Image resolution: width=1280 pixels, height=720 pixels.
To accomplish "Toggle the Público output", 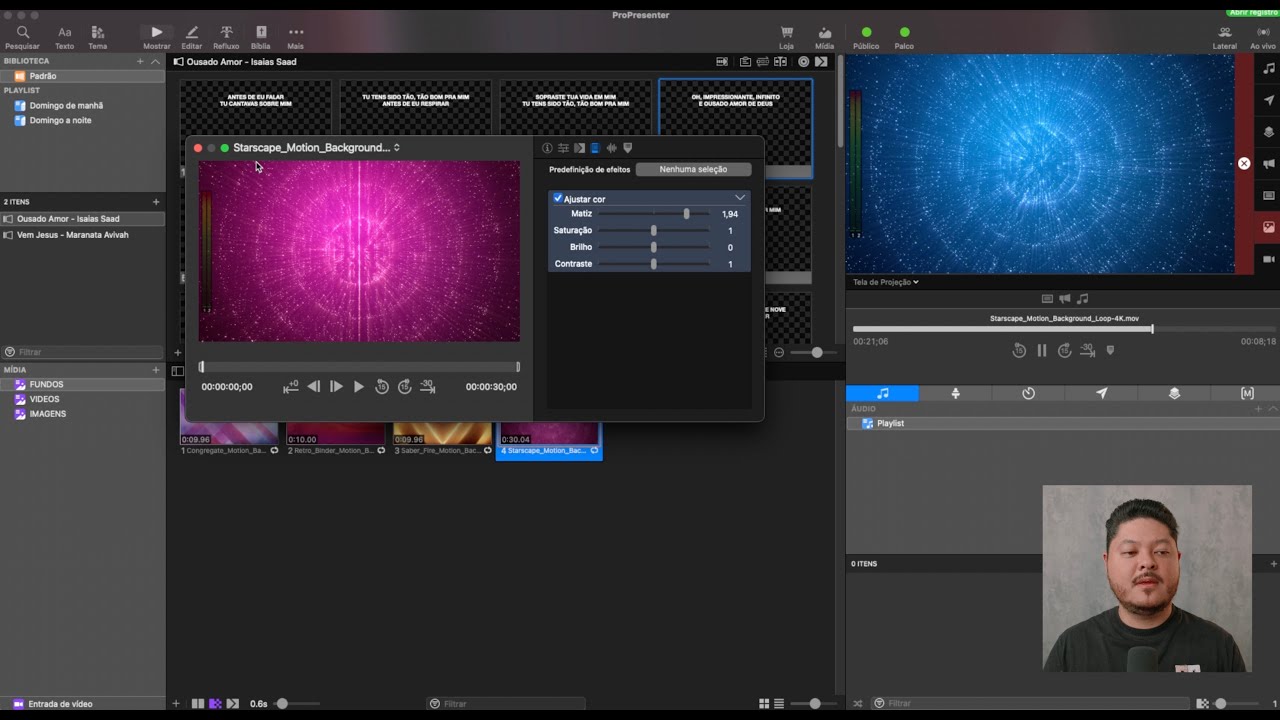I will click(x=866, y=37).
